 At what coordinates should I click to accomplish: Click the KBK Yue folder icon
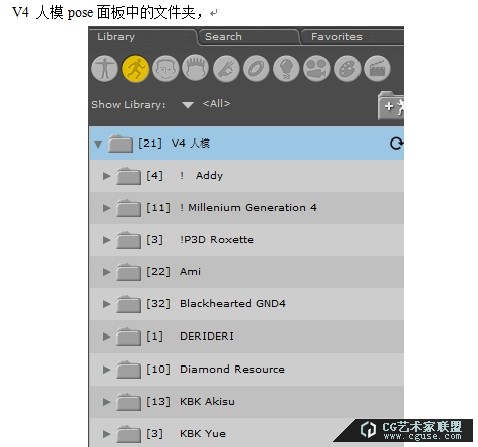click(x=128, y=434)
